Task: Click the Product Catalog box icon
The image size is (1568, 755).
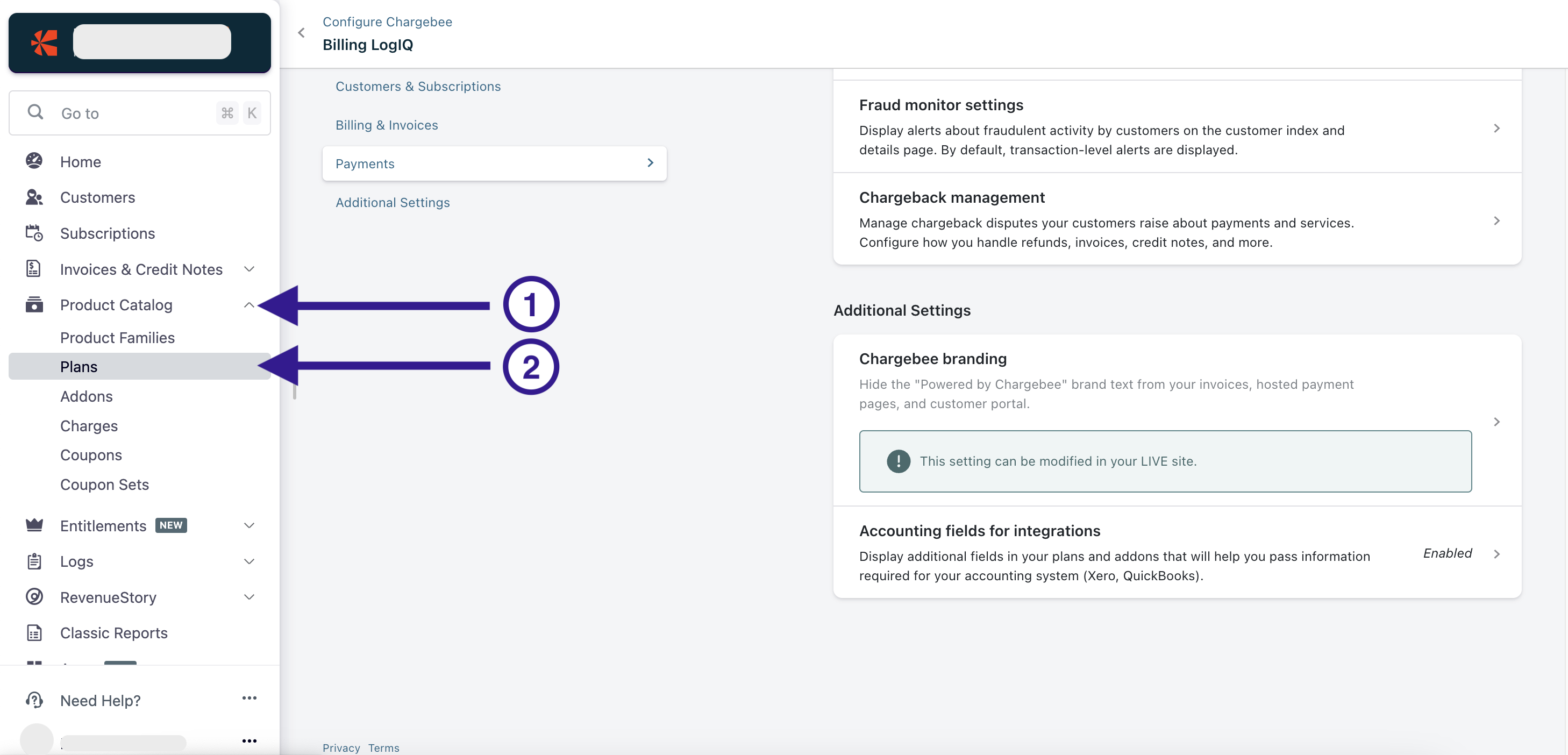Action: pos(34,304)
